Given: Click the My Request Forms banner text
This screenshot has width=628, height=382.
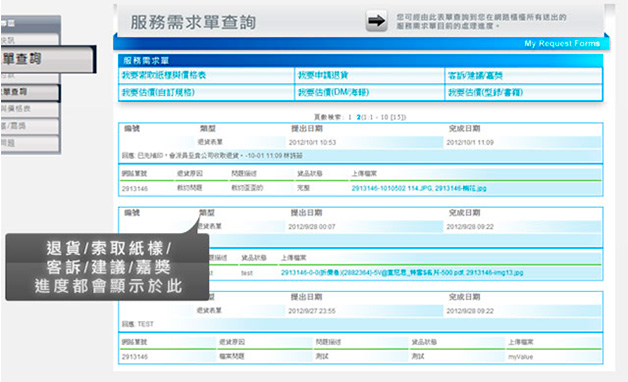Looking at the screenshot, I should coord(562,43).
